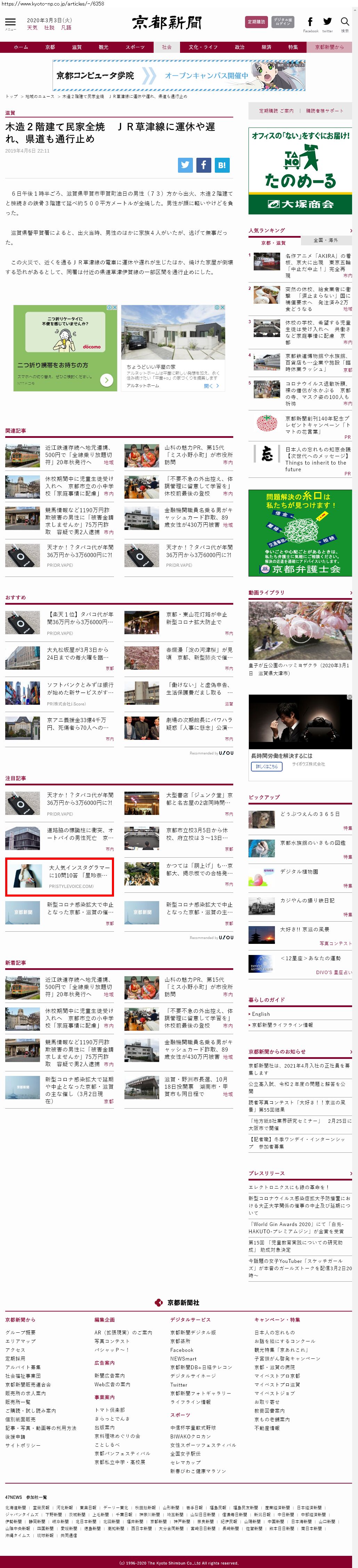Share article via Facebook square button
Viewport: 358px width, 1568px height.
203,164
